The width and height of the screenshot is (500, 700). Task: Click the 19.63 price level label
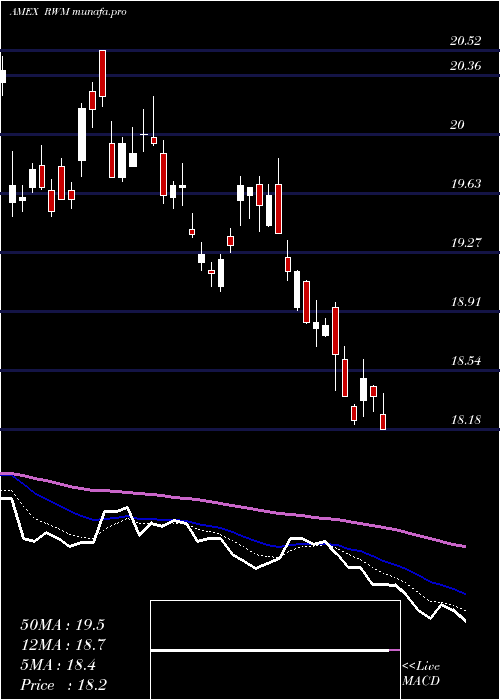point(466,183)
